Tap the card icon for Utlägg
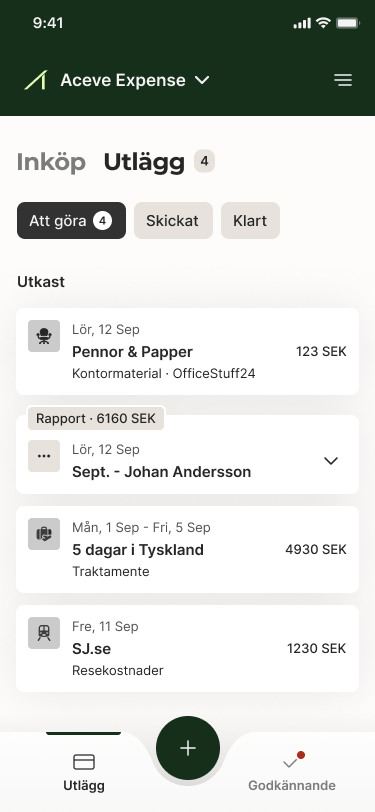 pyautogui.click(x=84, y=762)
